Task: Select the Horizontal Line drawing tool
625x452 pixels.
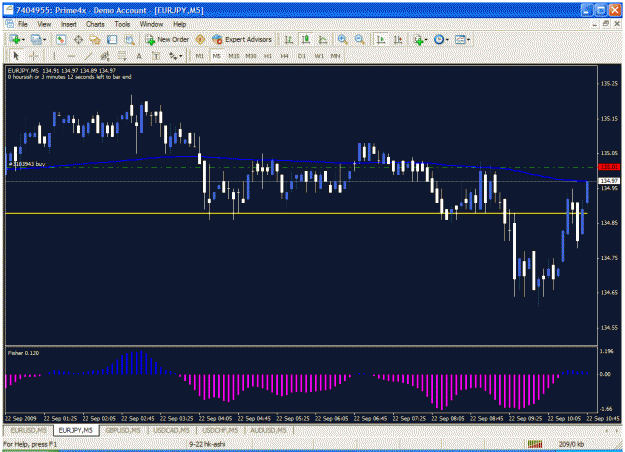Action: tap(71, 56)
